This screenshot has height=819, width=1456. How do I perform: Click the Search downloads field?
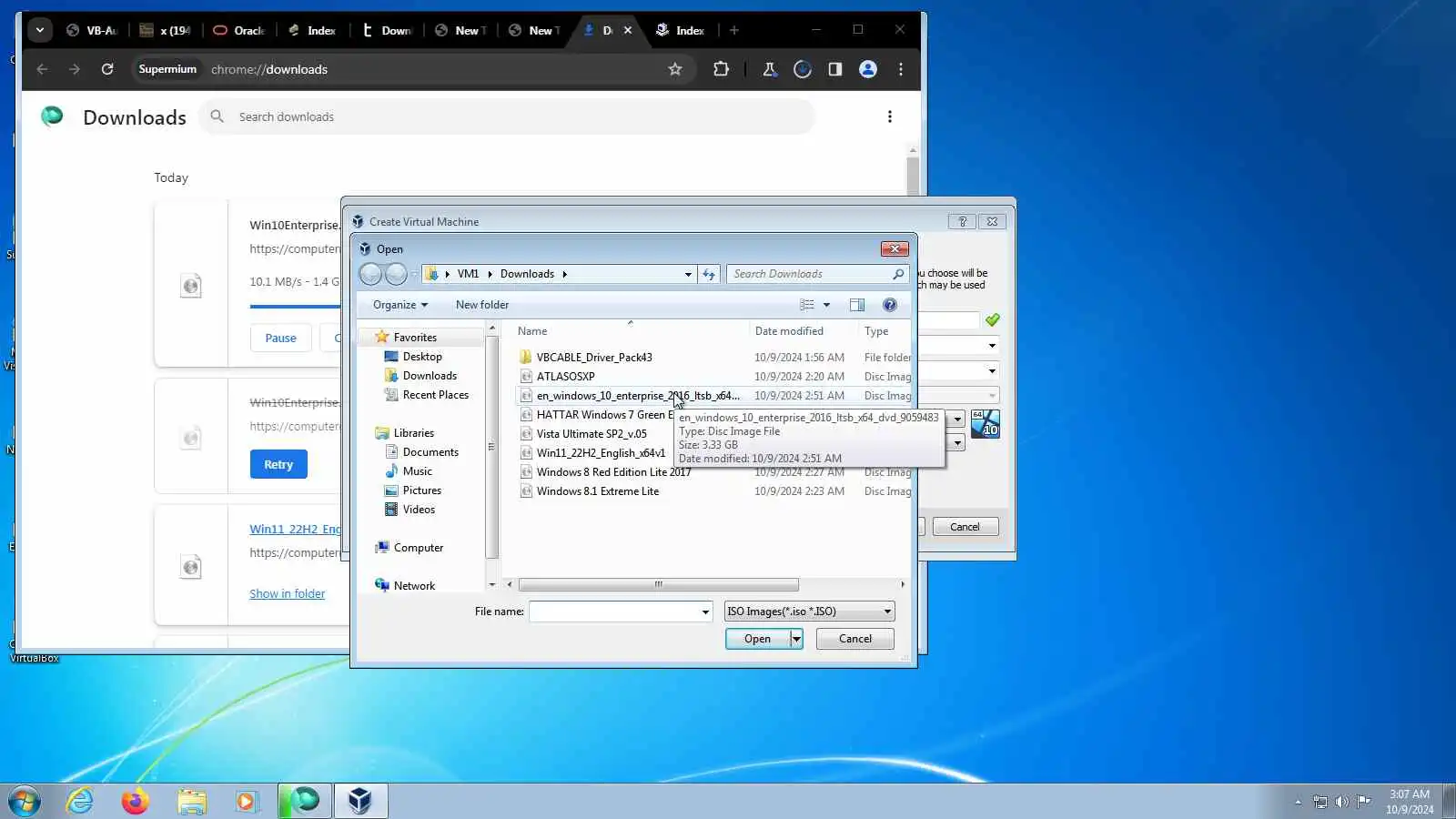pyautogui.click(x=507, y=116)
